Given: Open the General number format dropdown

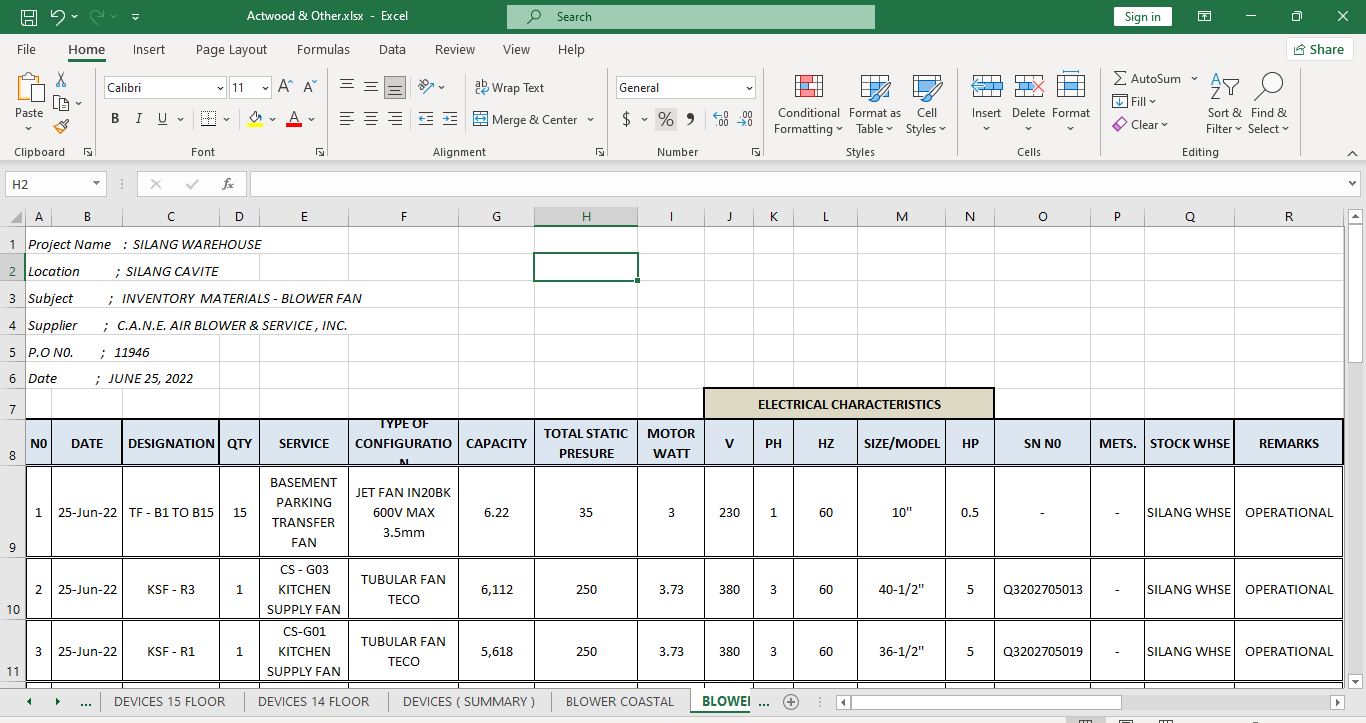Looking at the screenshot, I should pyautogui.click(x=748, y=88).
